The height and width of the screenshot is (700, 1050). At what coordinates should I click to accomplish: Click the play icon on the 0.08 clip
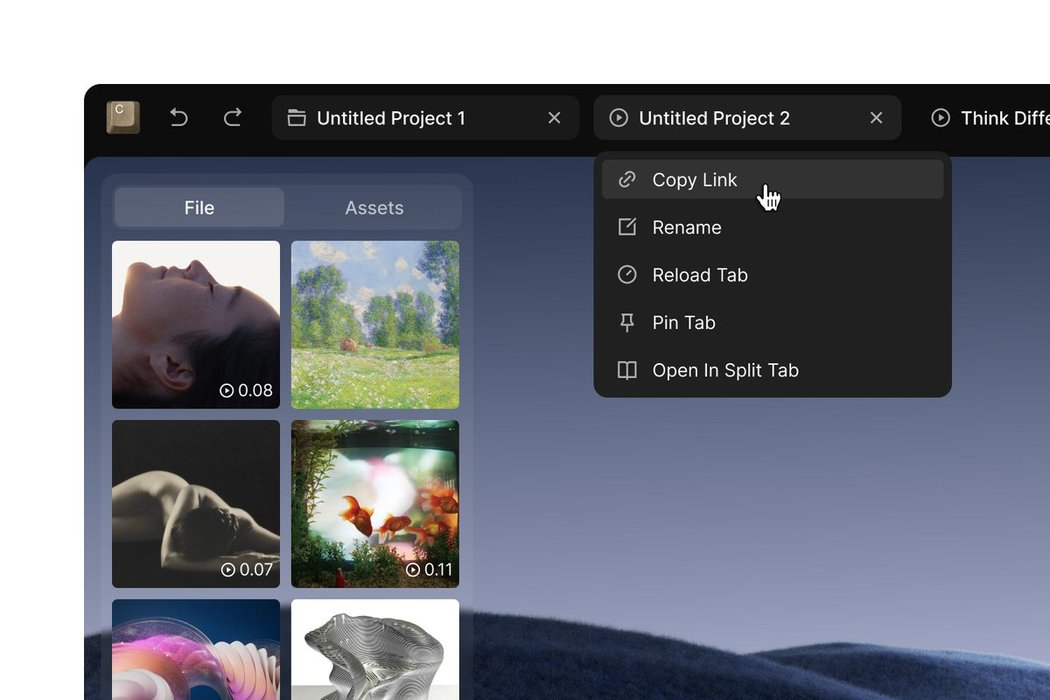(x=227, y=391)
